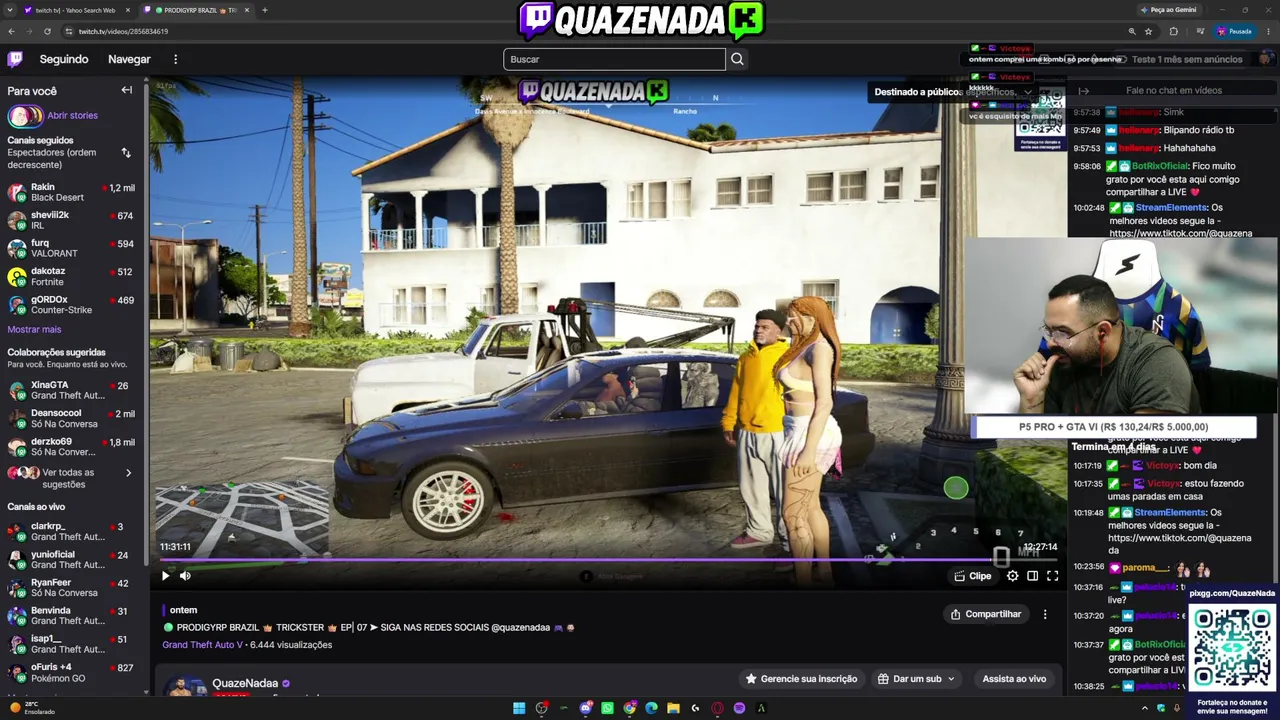Open furq's VALORANT channel

(x=73, y=248)
